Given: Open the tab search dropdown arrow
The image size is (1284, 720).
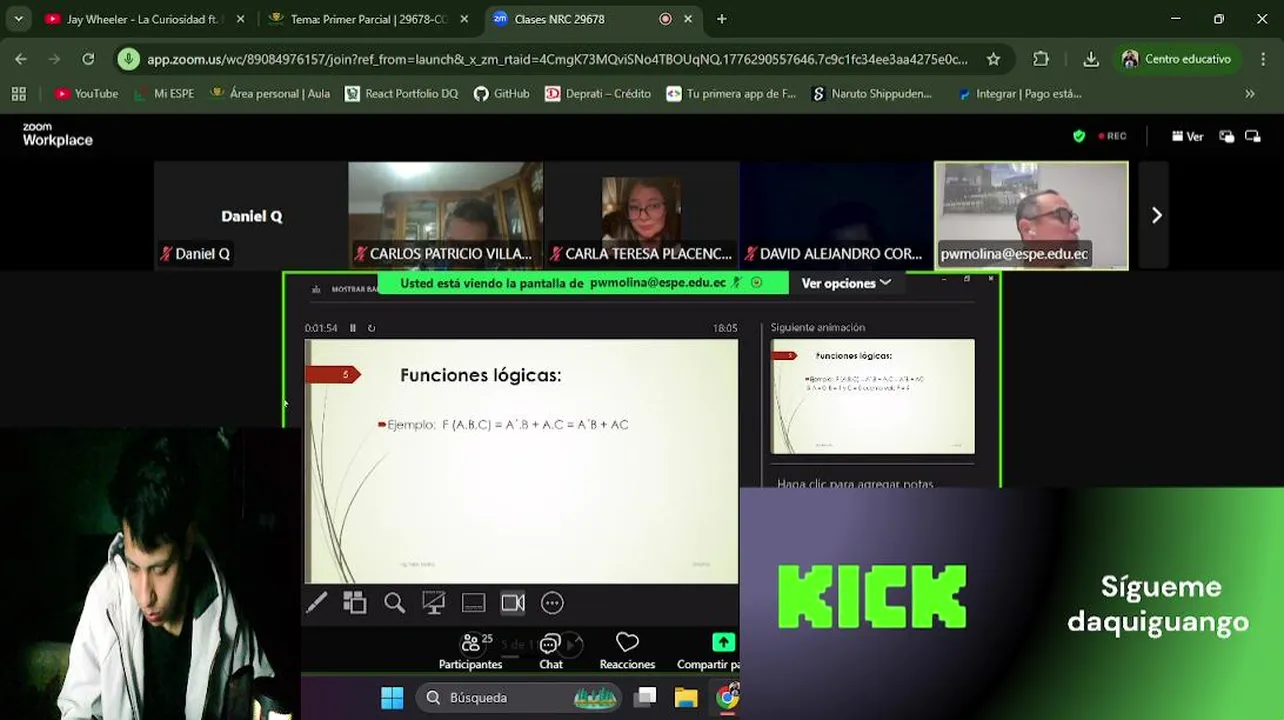Looking at the screenshot, I should click(x=18, y=19).
